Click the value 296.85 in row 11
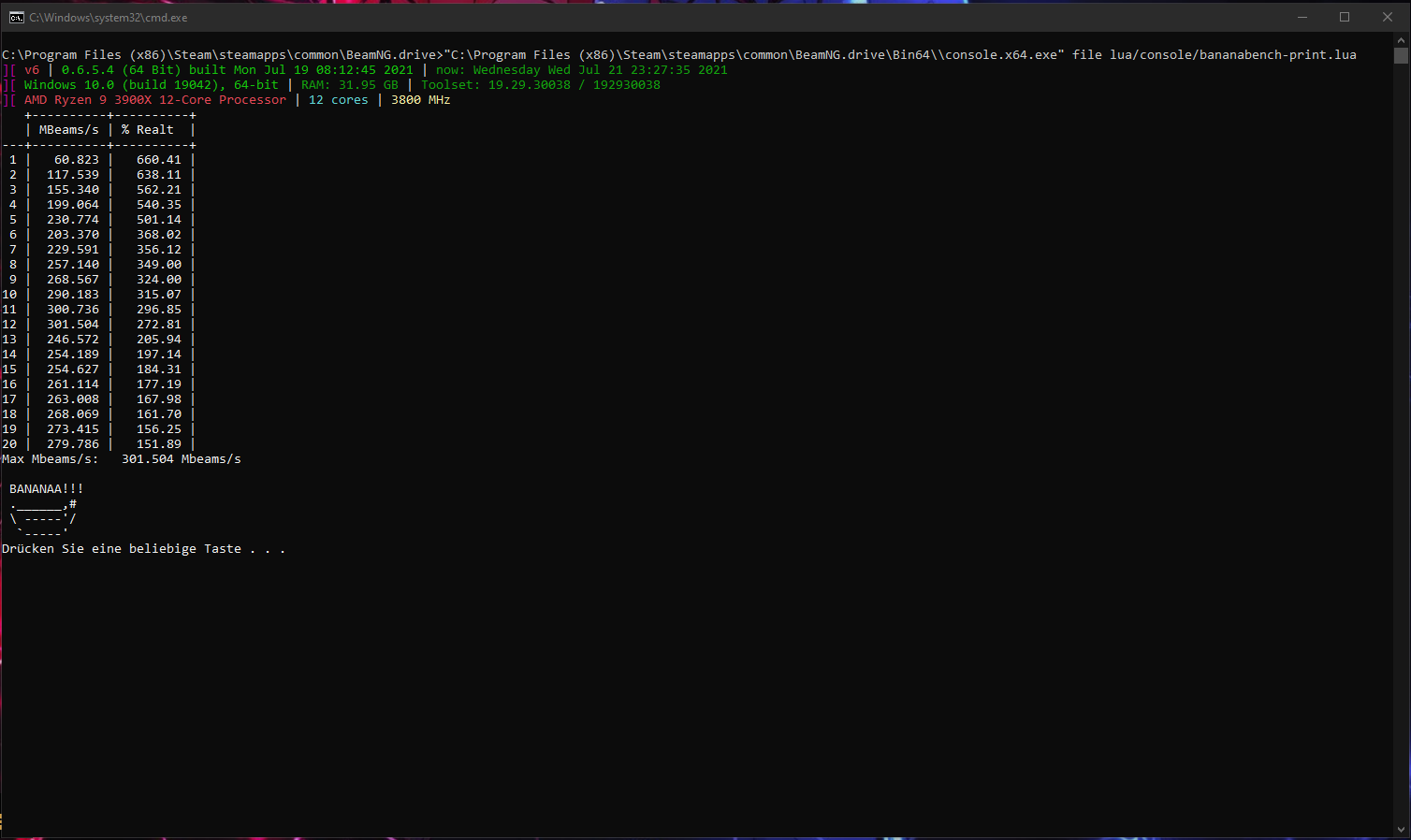The height and width of the screenshot is (840, 1411). click(x=159, y=310)
